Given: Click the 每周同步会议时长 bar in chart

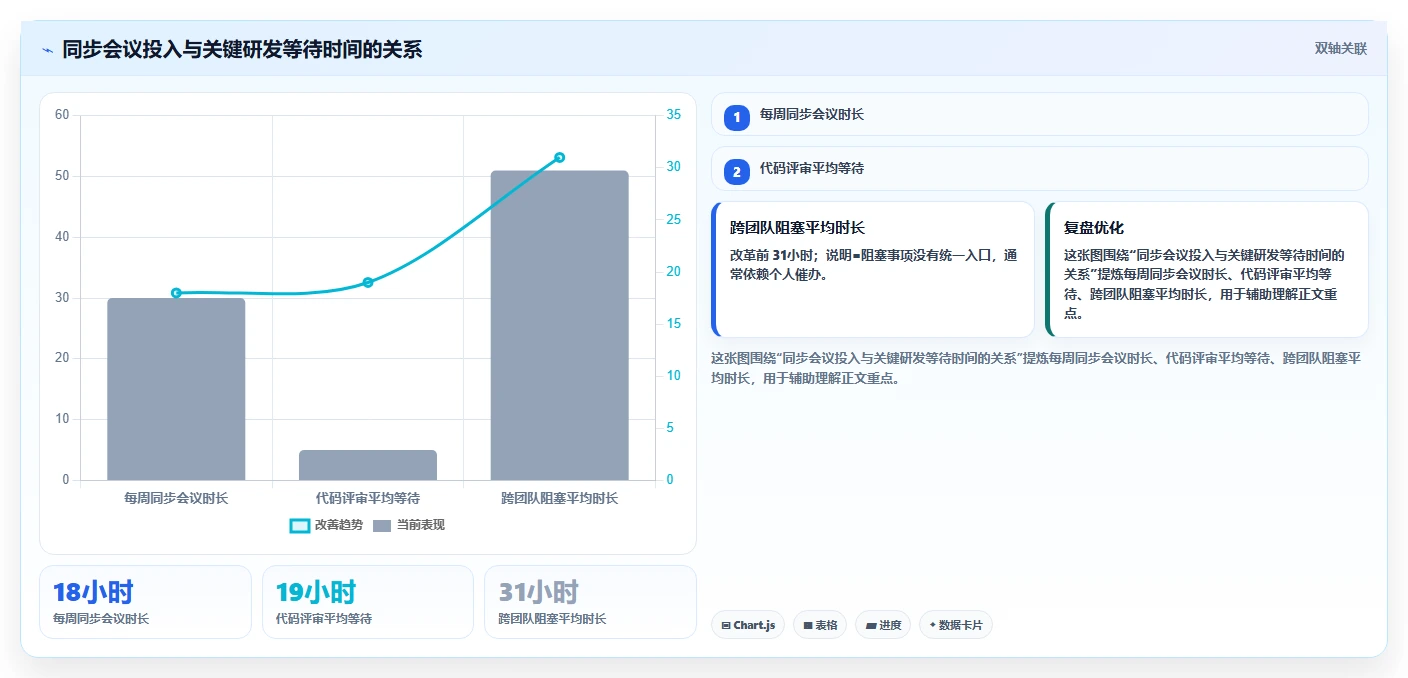Looking at the screenshot, I should coord(176,389).
